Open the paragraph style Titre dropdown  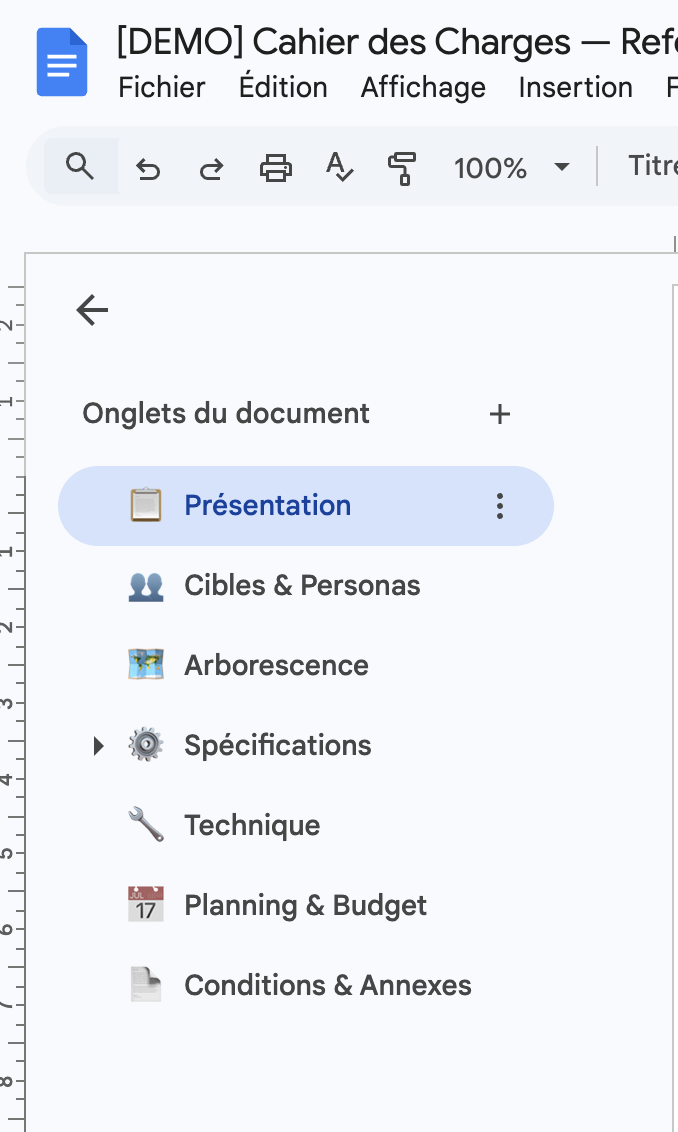(x=652, y=165)
